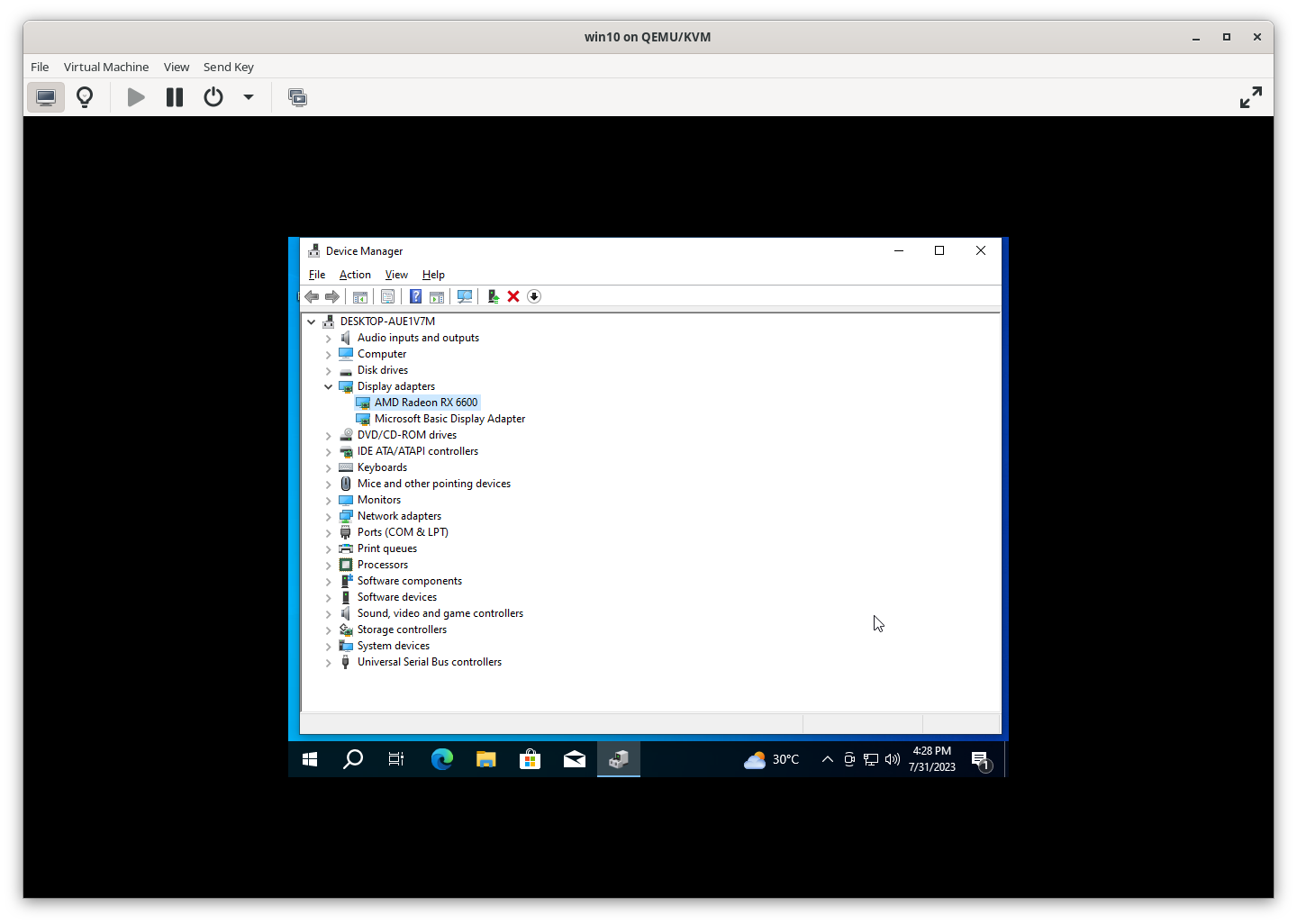
Task: Click the Forward arrow in Device Manager toolbar
Action: pyautogui.click(x=332, y=296)
